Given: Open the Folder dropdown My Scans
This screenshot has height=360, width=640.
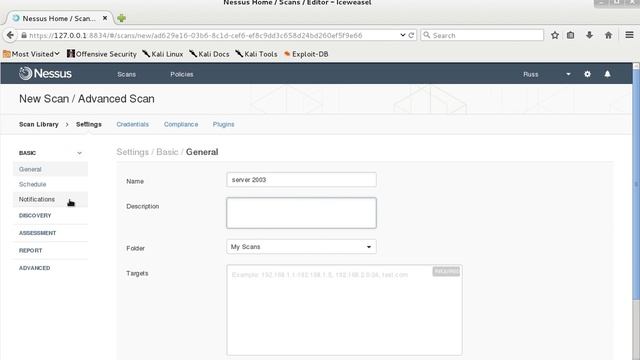Looking at the screenshot, I should coord(301,247).
